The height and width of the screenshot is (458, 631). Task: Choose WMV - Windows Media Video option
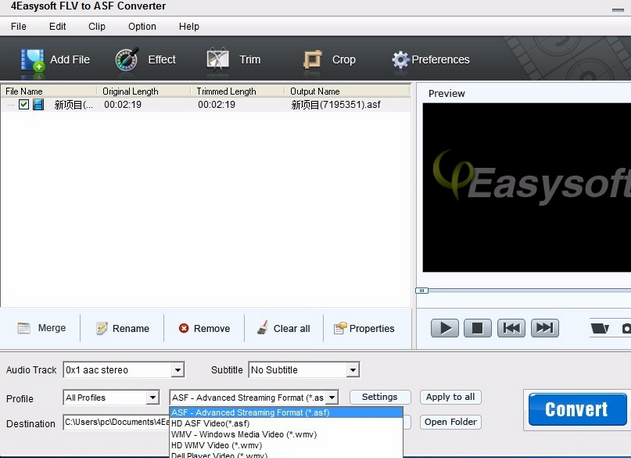[286, 434]
